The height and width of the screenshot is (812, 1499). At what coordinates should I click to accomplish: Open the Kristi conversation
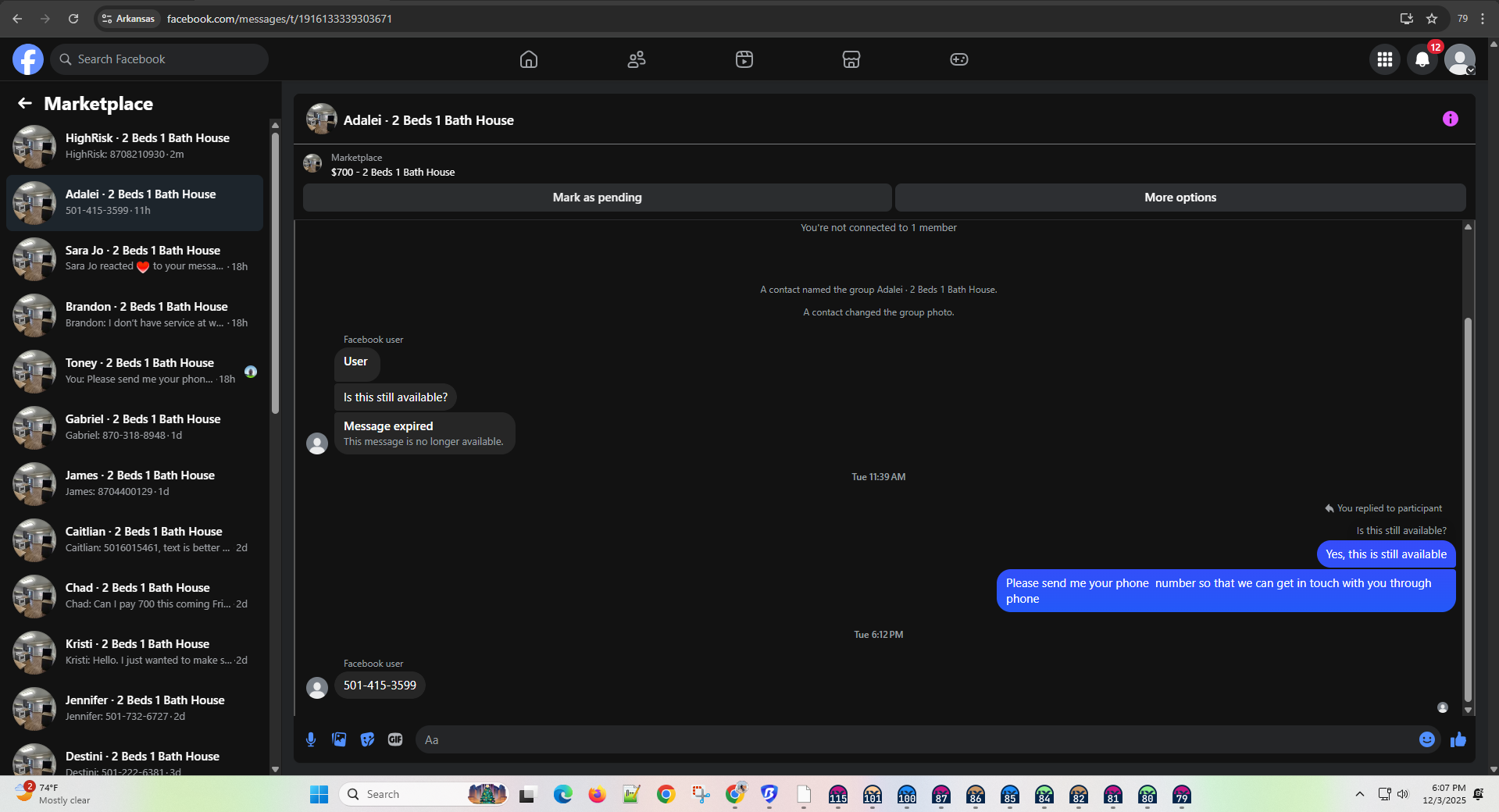point(134,652)
